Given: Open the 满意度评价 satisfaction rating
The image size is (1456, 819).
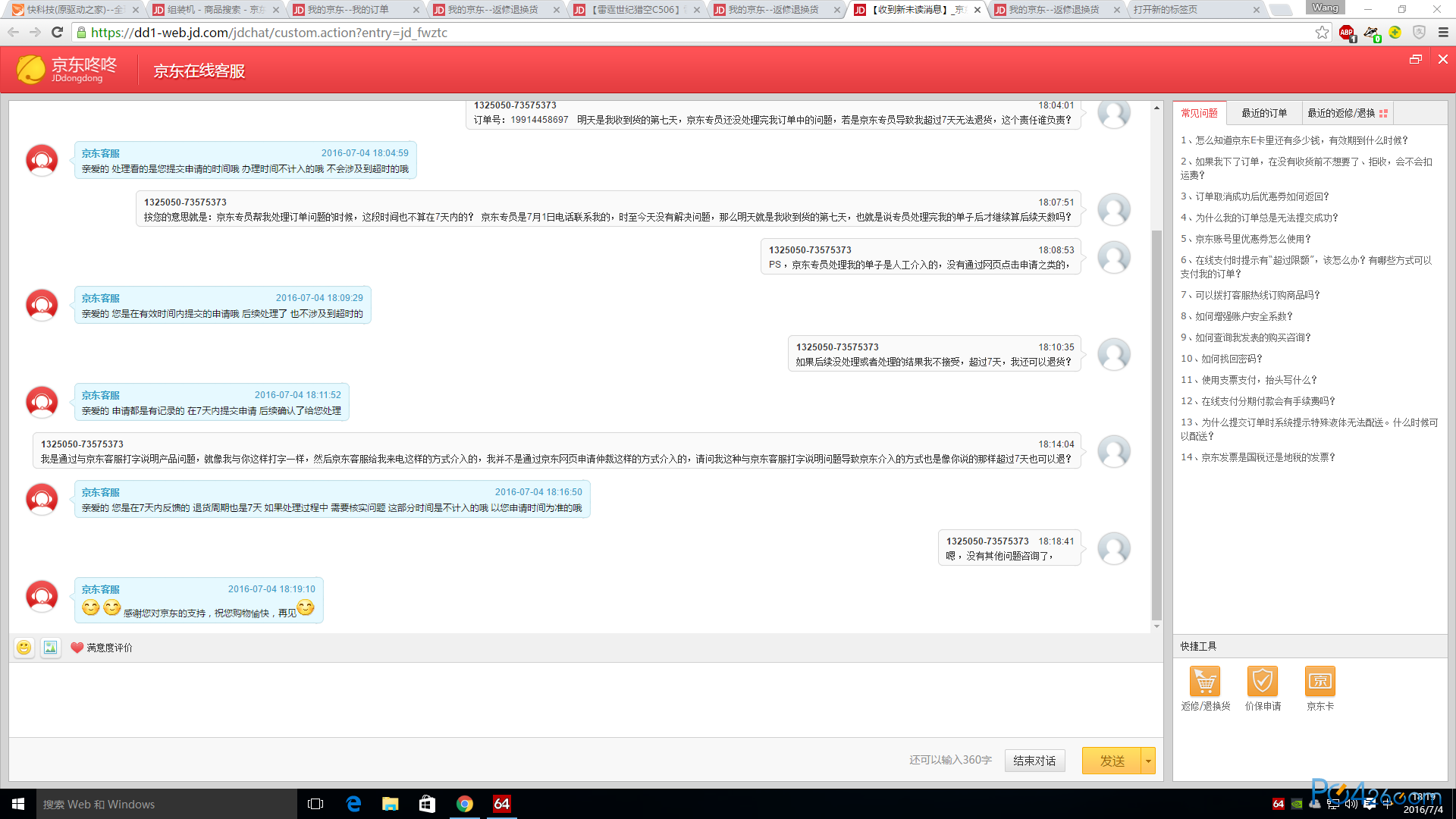Looking at the screenshot, I should tap(102, 648).
